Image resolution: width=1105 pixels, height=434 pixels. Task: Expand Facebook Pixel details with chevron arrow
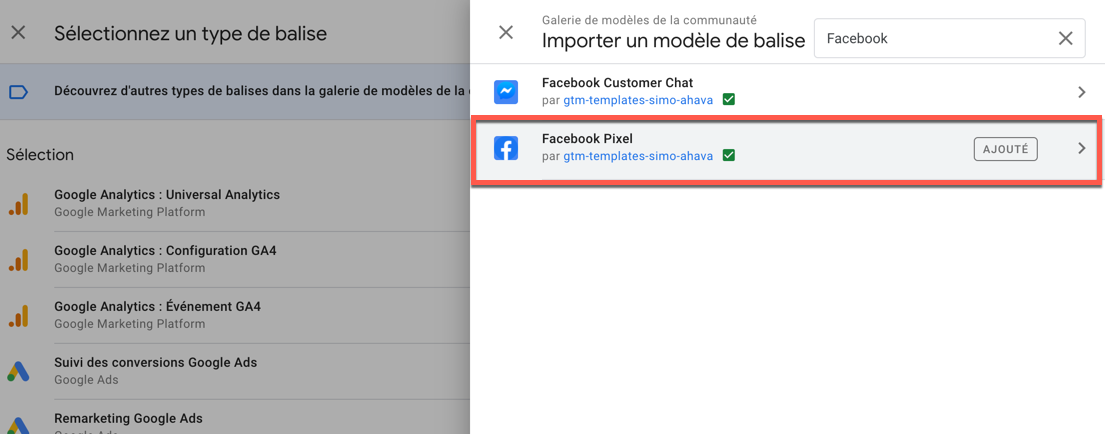pos(1081,148)
